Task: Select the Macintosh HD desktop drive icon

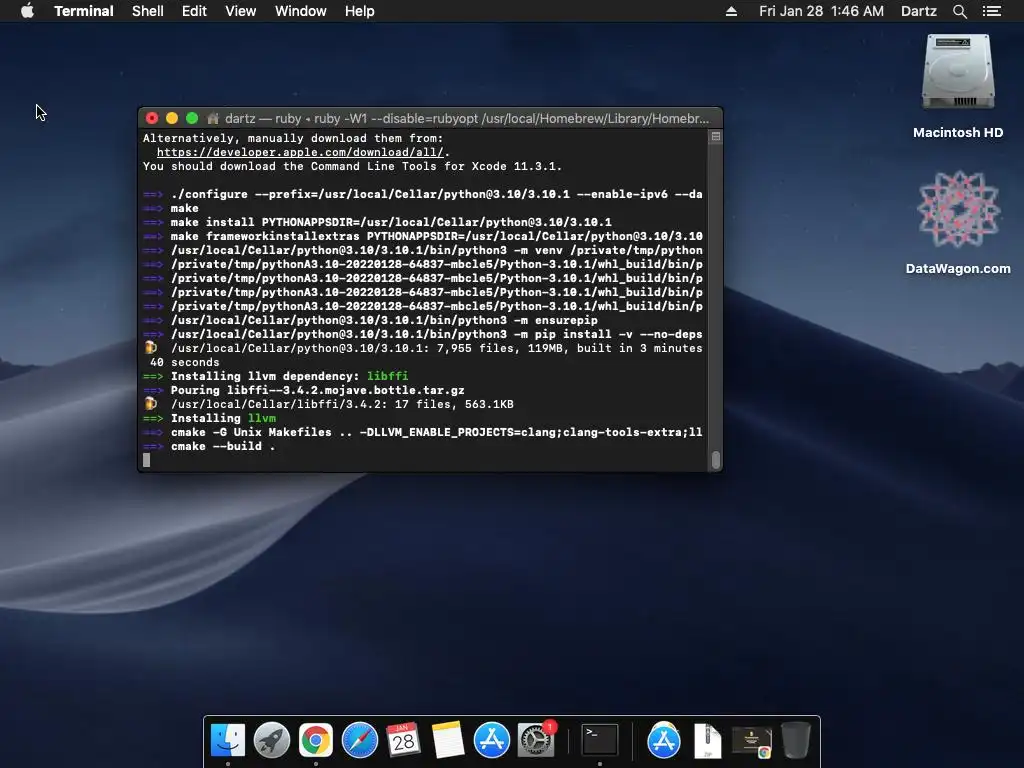Action: [958, 72]
